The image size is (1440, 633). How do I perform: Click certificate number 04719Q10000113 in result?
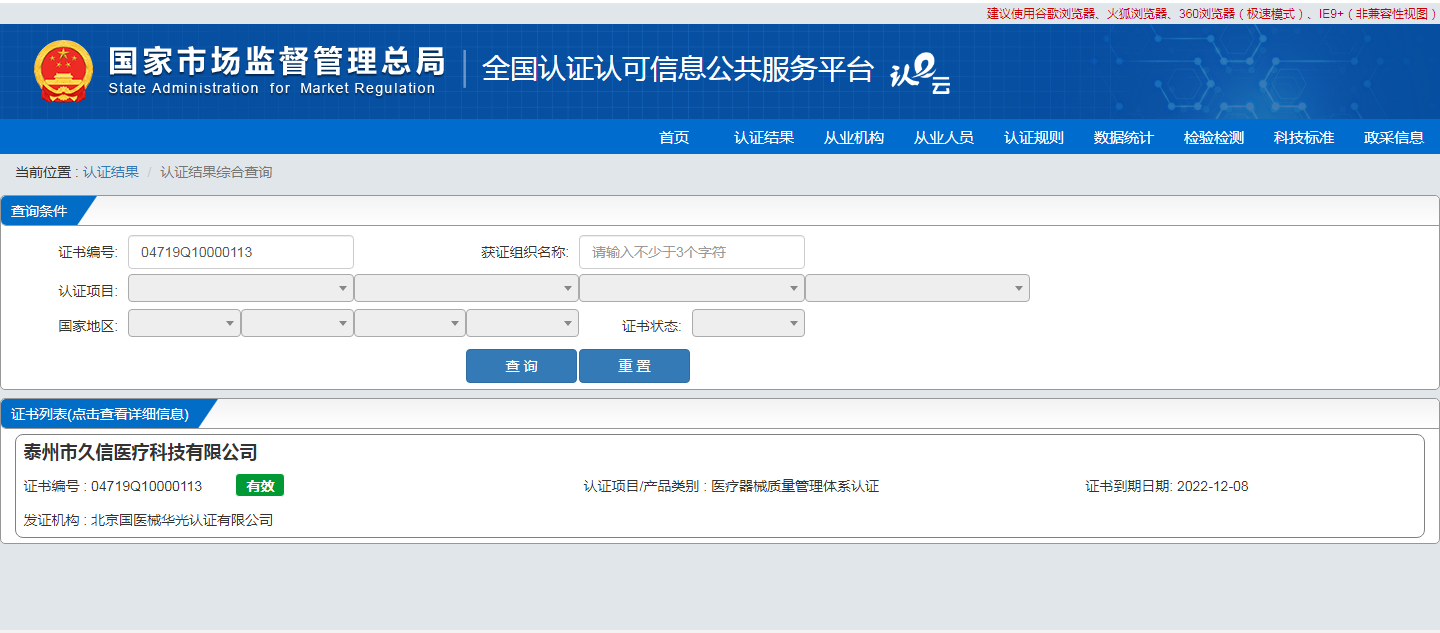click(x=146, y=487)
